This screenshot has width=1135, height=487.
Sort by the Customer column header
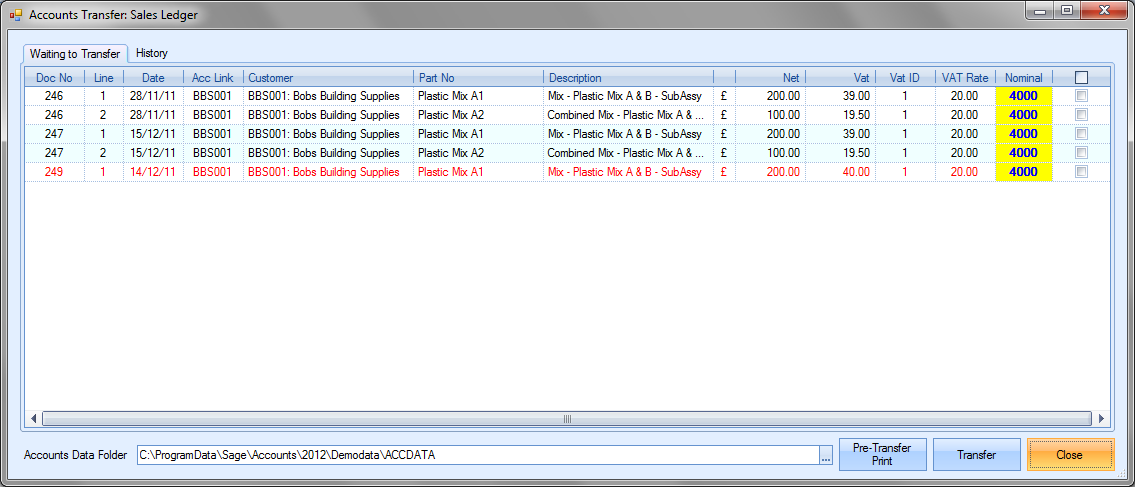tap(327, 77)
